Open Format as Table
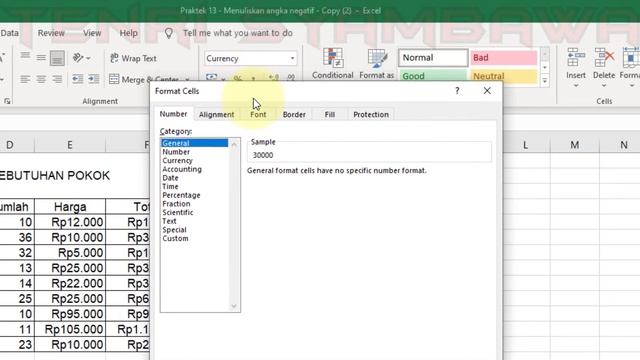Screen dimensions: 640x360 pyautogui.click(x=377, y=64)
